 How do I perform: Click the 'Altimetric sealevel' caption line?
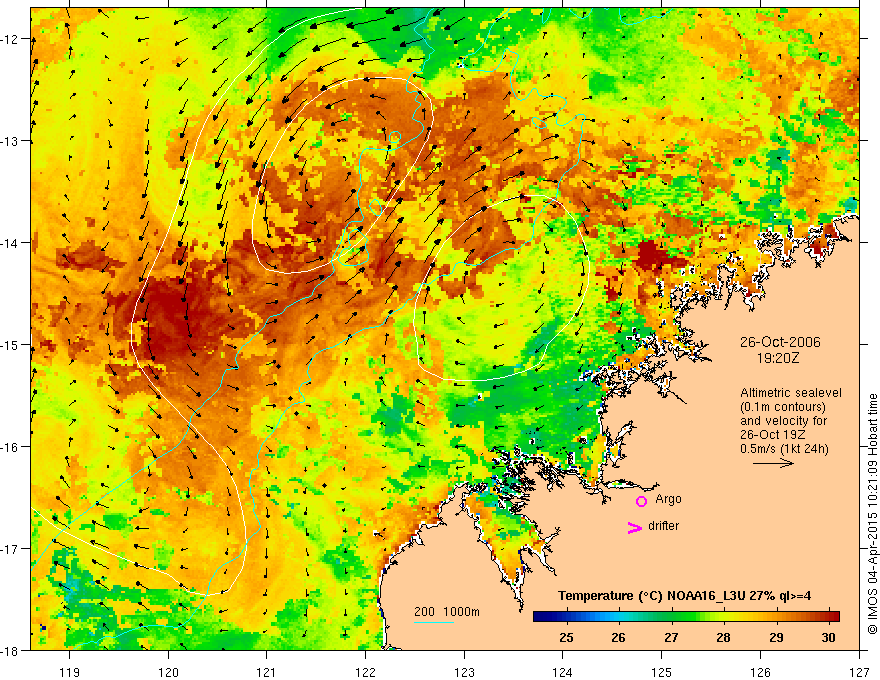(x=790, y=393)
